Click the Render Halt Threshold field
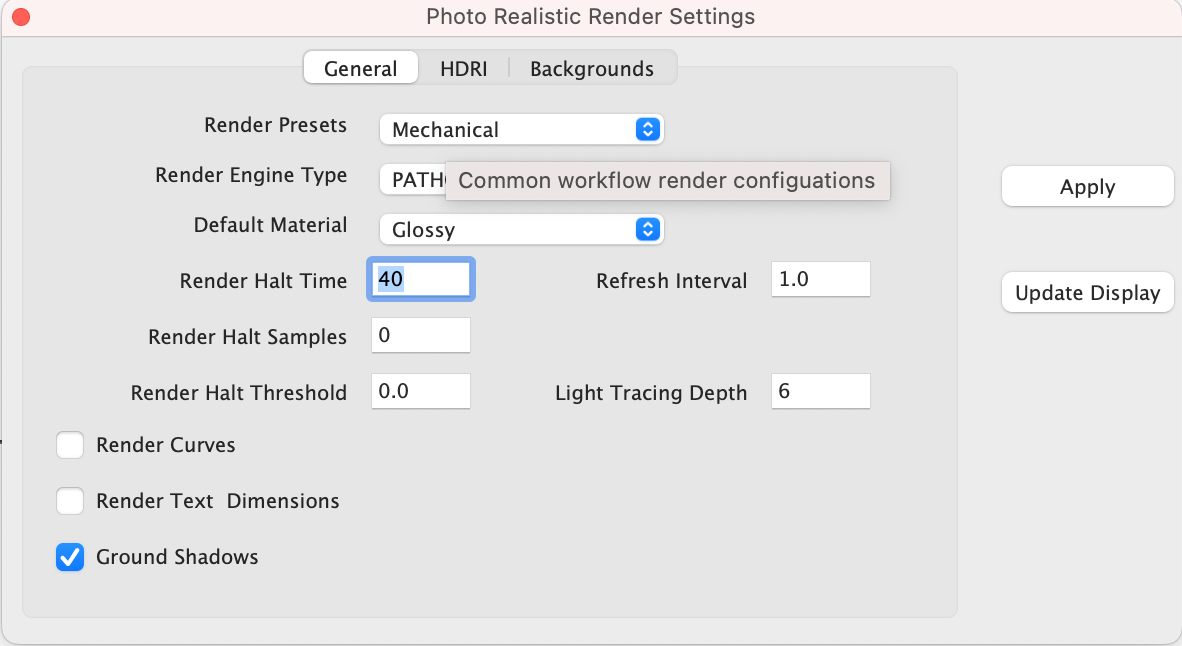 point(420,391)
